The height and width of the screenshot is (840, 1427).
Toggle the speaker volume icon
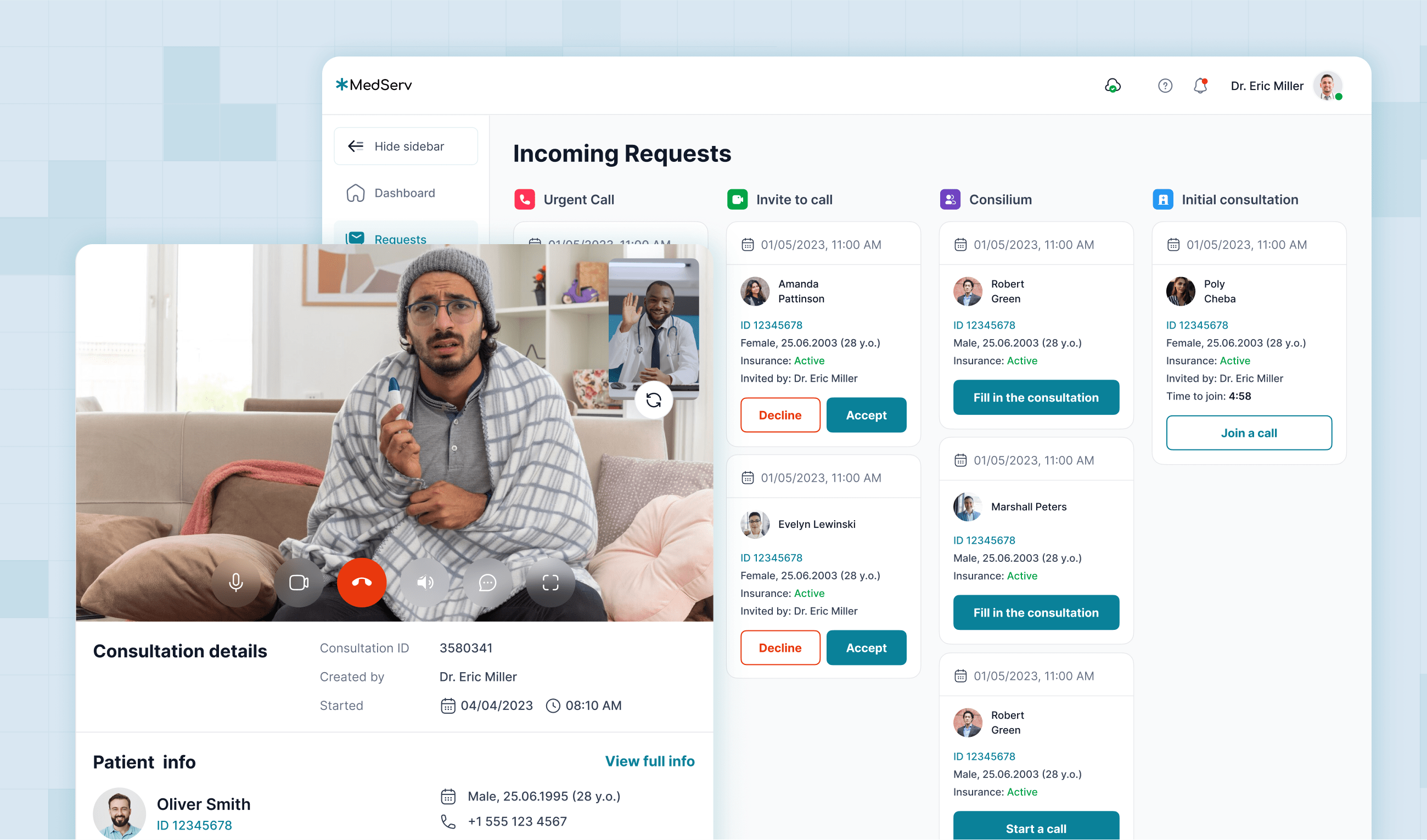coord(425,583)
